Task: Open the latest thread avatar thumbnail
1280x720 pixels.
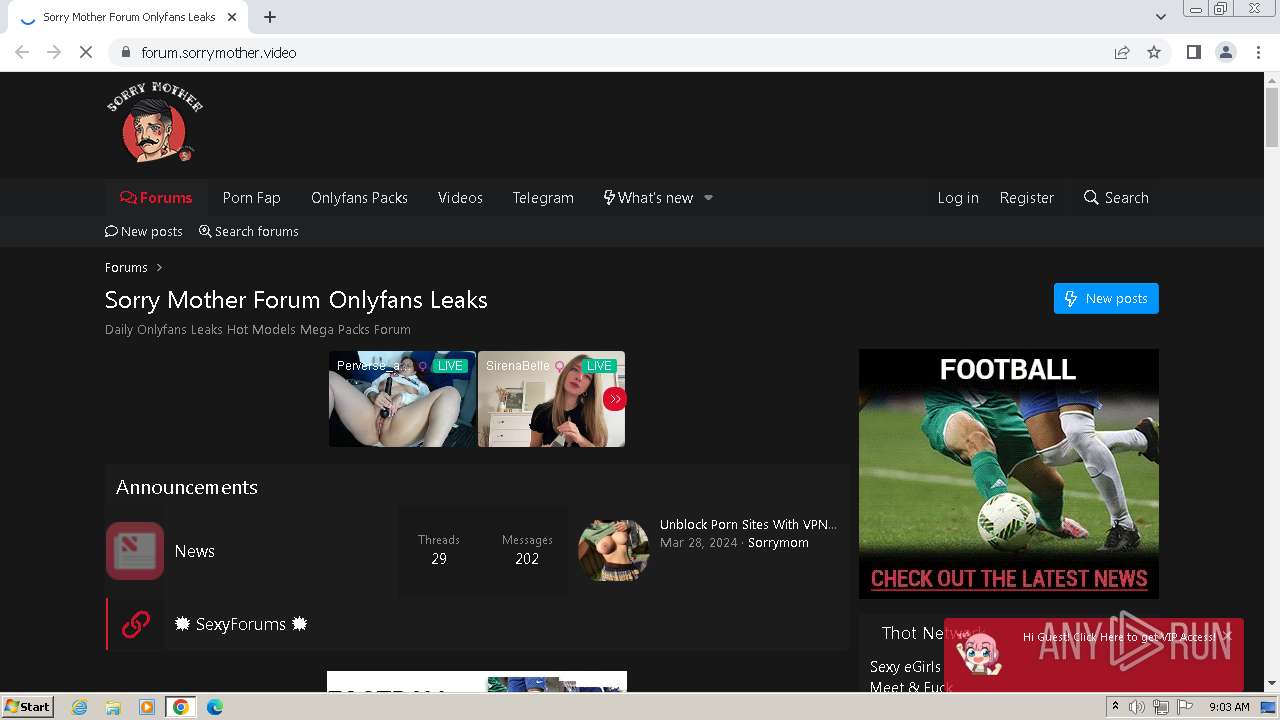Action: click(x=614, y=550)
